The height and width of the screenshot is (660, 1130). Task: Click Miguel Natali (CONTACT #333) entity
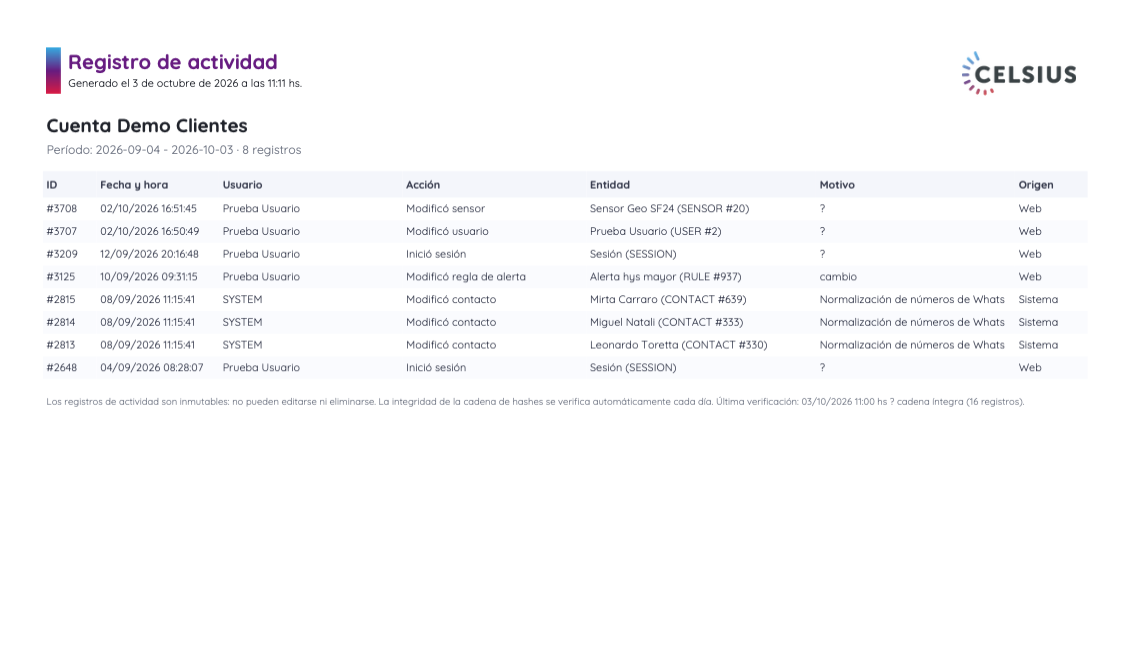click(x=667, y=322)
